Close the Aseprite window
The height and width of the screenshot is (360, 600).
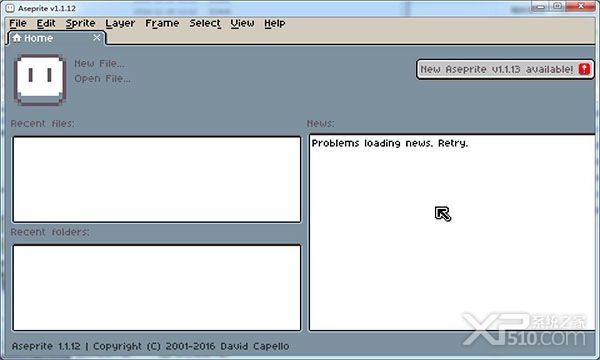(x=580, y=6)
